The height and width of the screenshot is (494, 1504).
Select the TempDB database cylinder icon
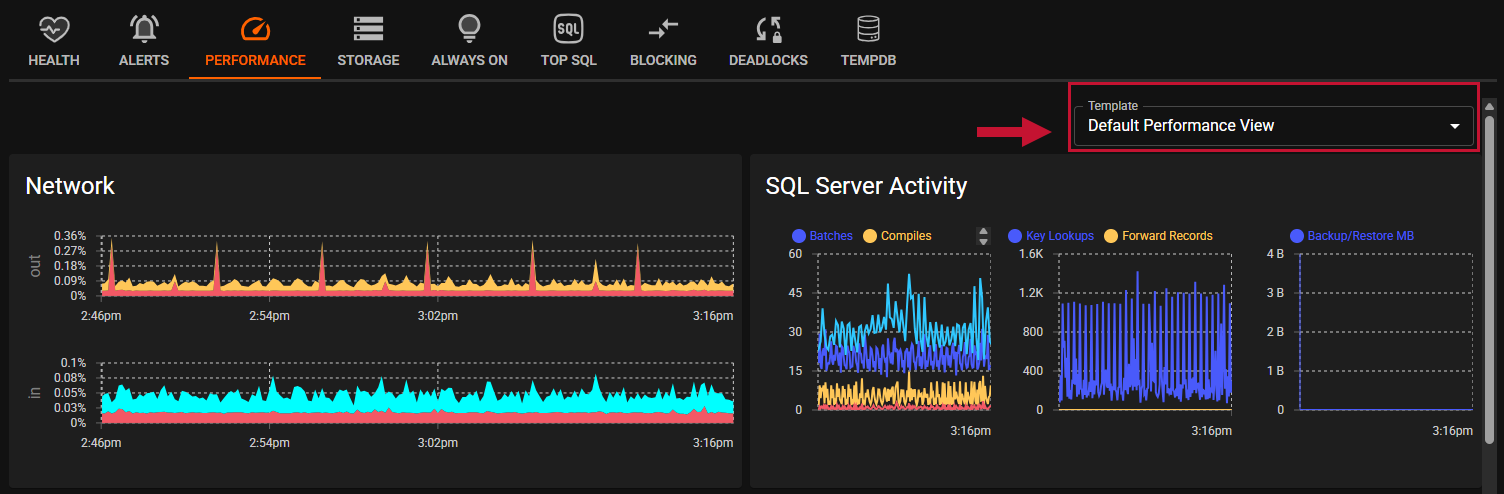(x=868, y=28)
